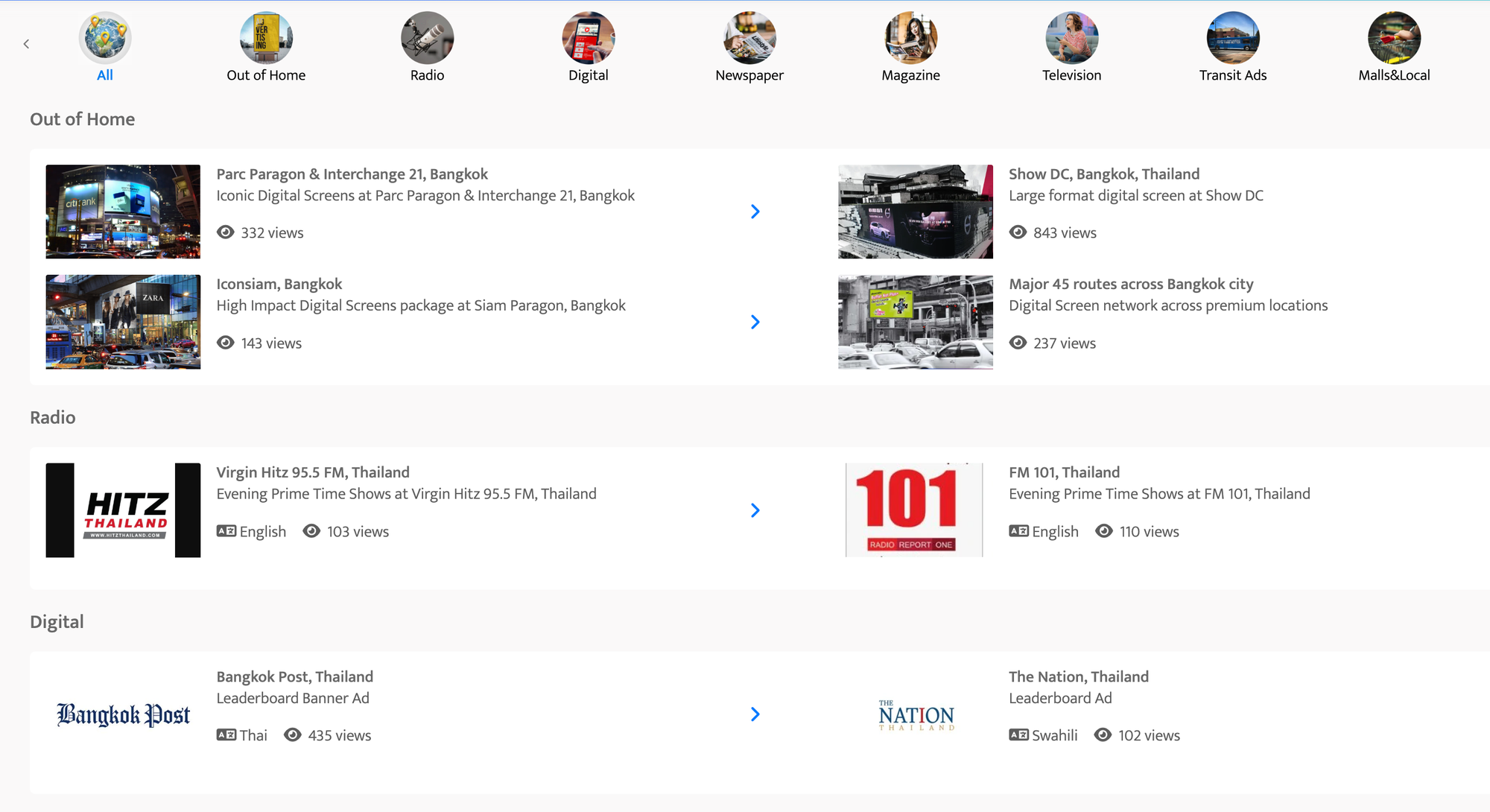Open Major 45 routes across Bangkok city
The width and height of the screenshot is (1490, 812).
click(1131, 284)
